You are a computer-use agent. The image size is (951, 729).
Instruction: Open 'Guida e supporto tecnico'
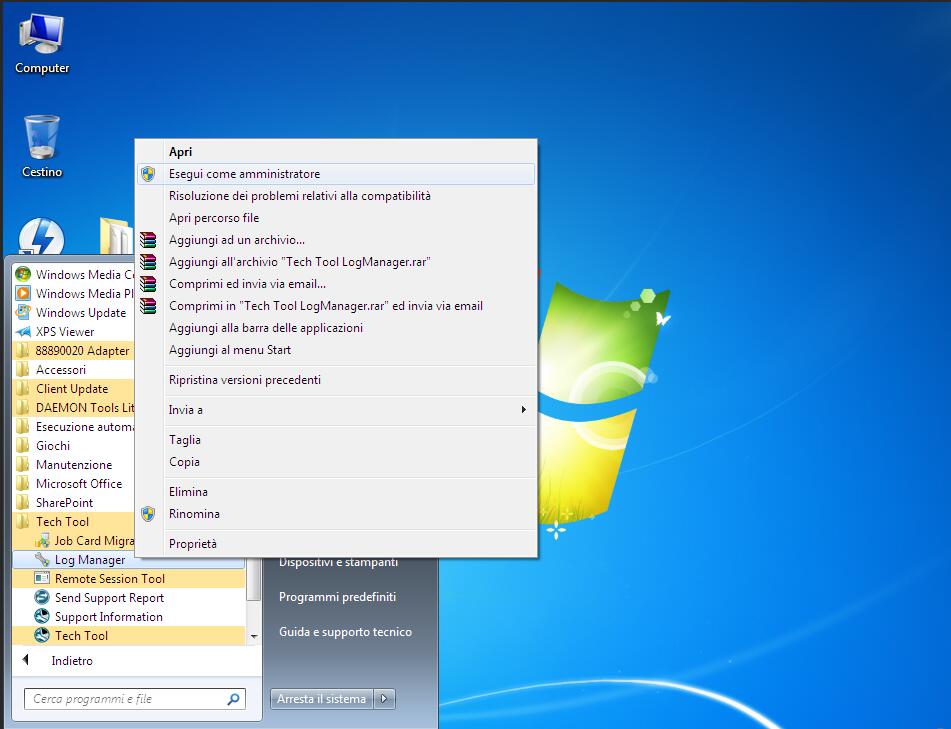[x=345, y=632]
